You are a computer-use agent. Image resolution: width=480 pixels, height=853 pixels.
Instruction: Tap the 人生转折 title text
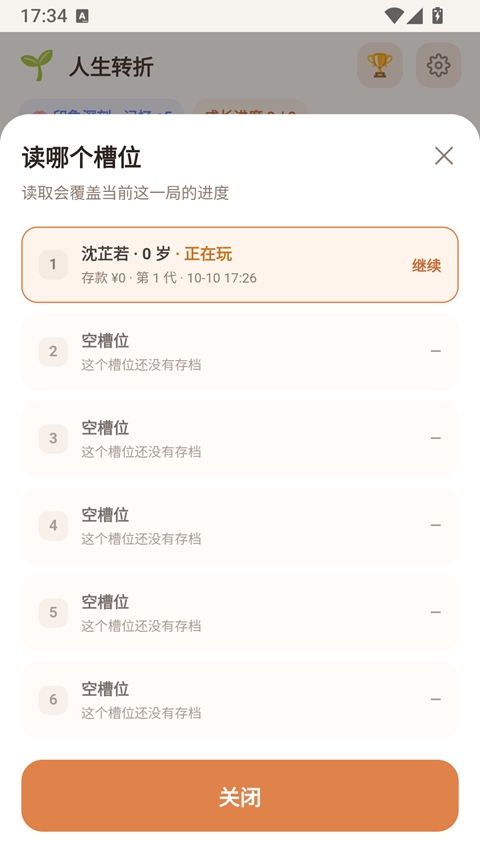(111, 66)
